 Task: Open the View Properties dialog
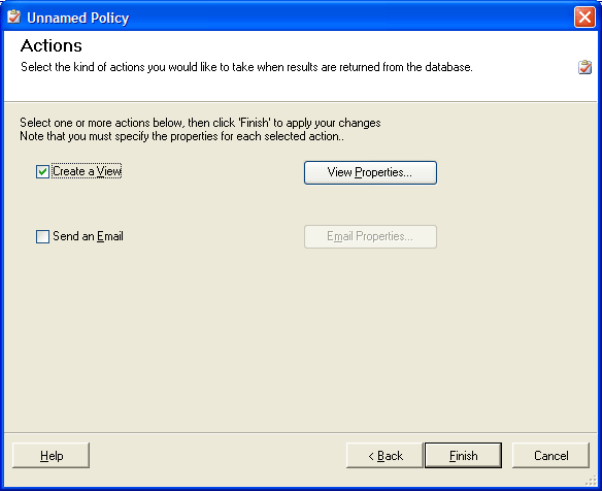(x=370, y=173)
